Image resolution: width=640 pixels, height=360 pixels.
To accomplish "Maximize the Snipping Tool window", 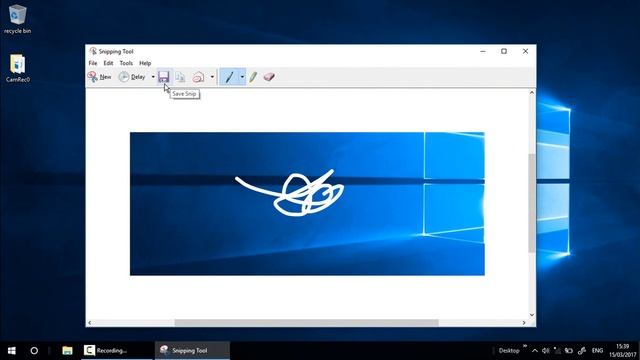I will coord(504,51).
